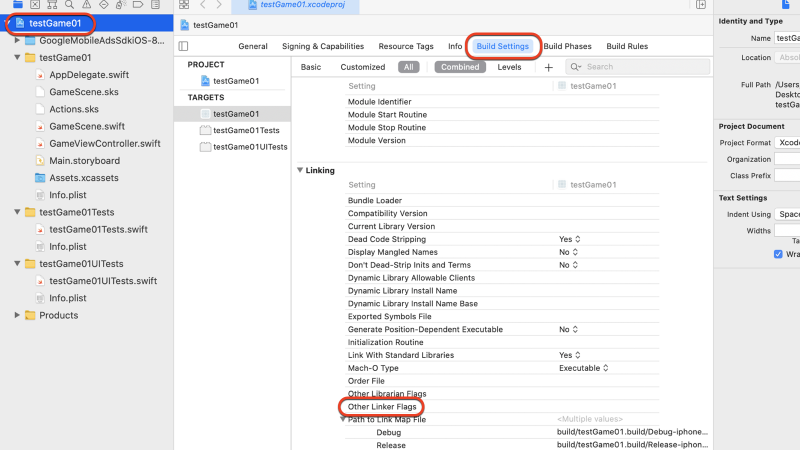This screenshot has height=450, width=800.
Task: Hide the project and targets list sidebar icon
Action: 184,46
